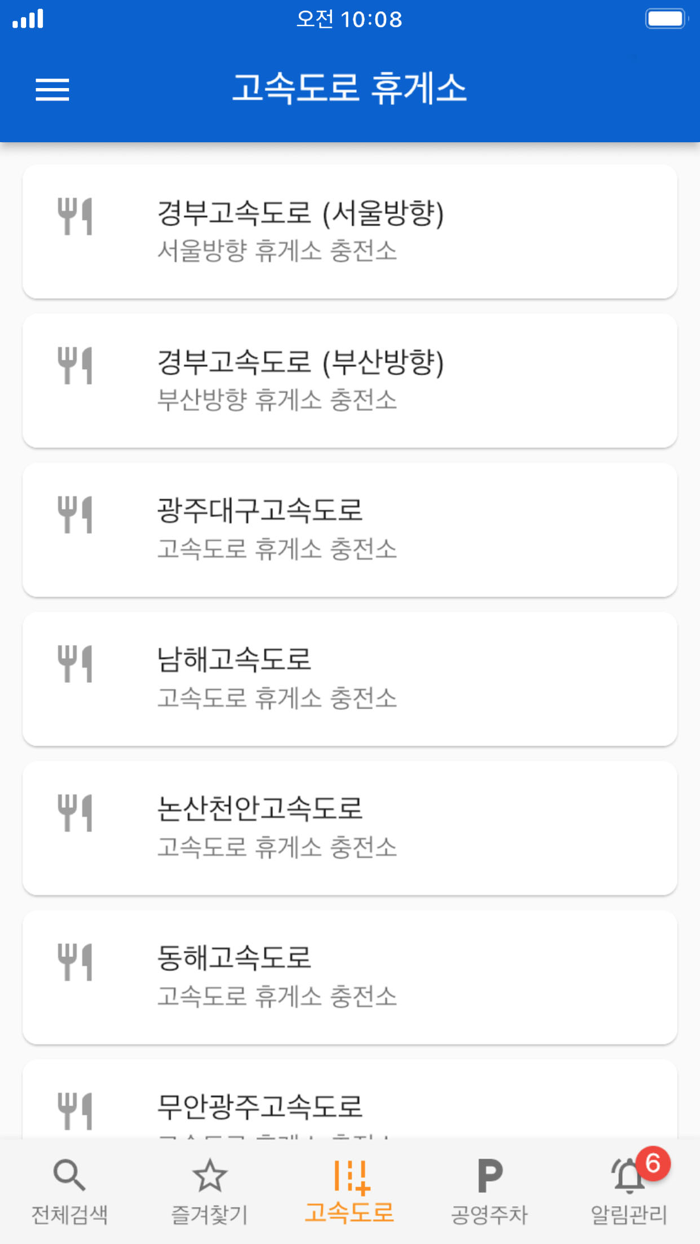Switch to the 즐겨찾기 tab
700x1244 pixels.
[x=208, y=1192]
